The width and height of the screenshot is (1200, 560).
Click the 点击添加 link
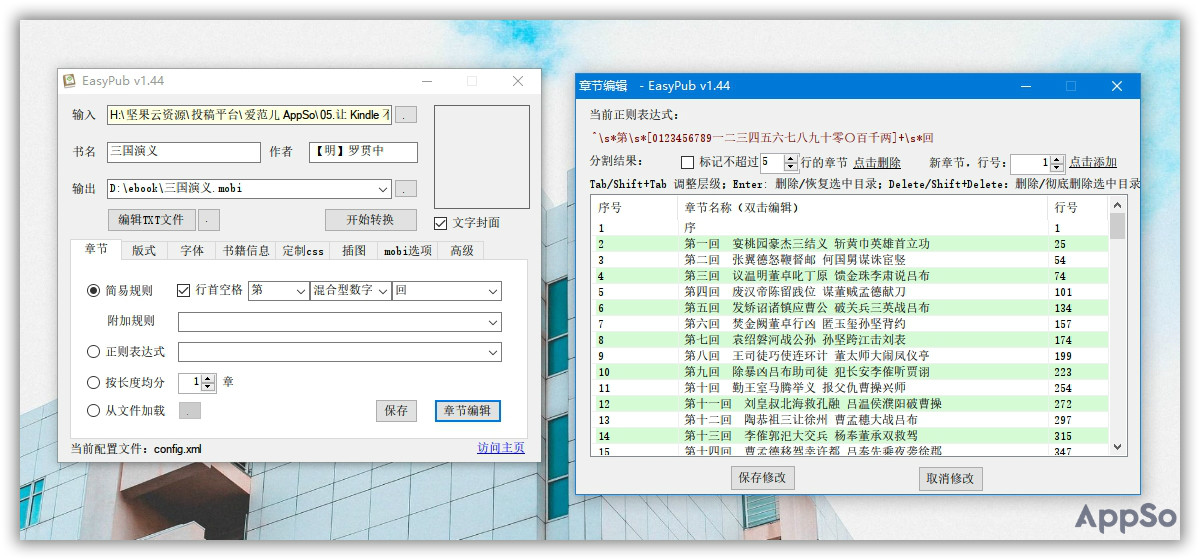point(1093,162)
